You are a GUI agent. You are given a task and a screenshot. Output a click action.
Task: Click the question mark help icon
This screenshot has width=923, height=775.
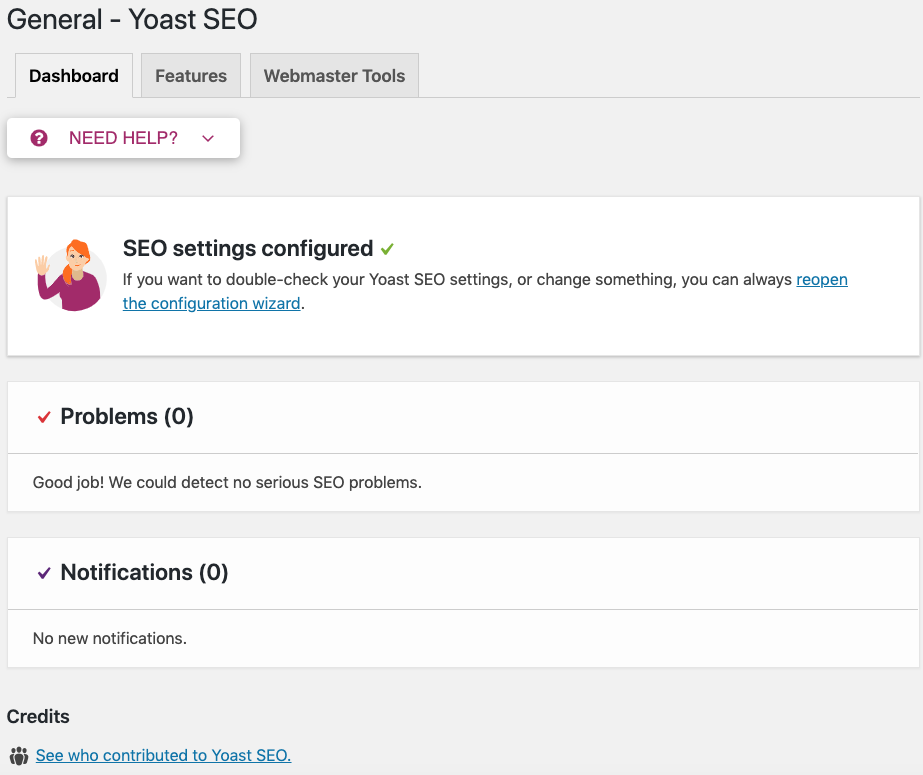[39, 138]
